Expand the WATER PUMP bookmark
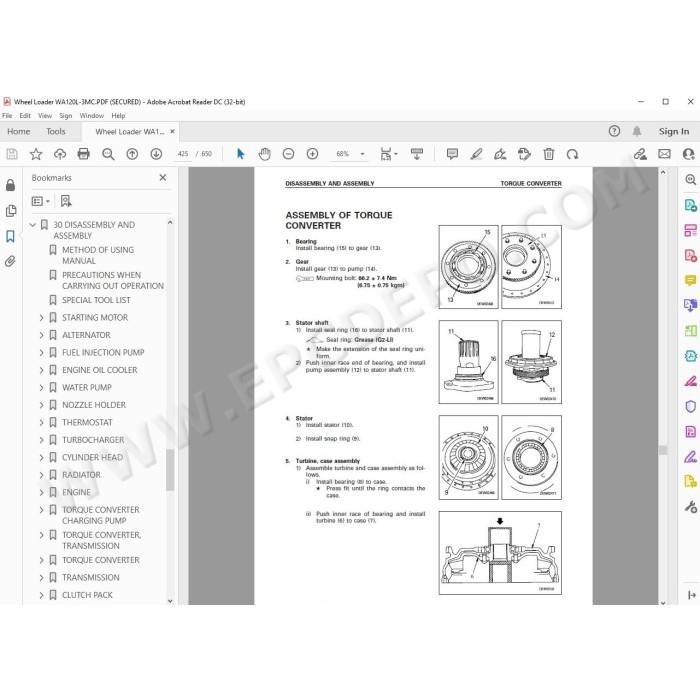700x700 pixels. click(42, 387)
